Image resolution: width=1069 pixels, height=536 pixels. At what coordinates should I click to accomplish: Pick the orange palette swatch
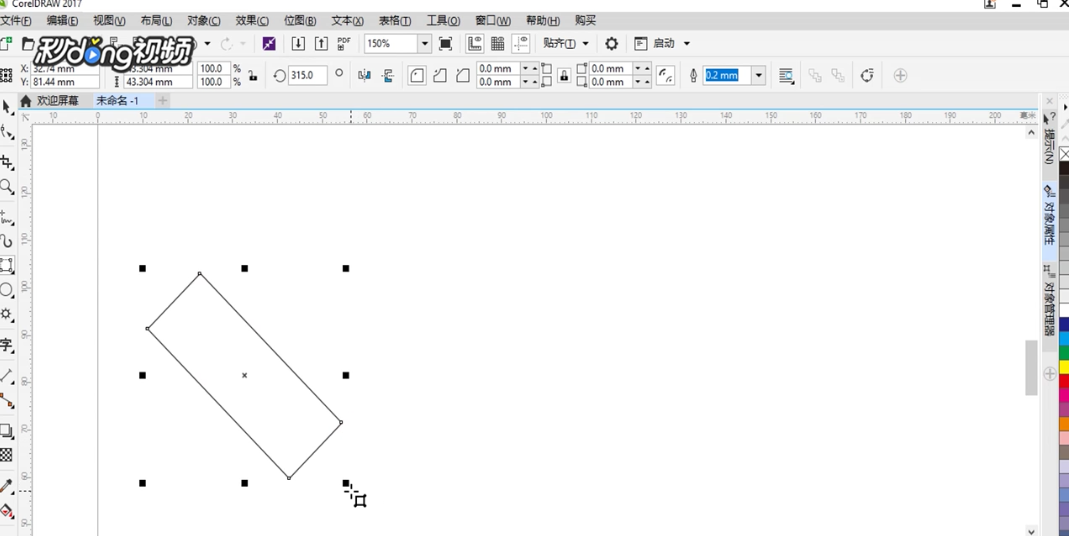click(x=1064, y=423)
